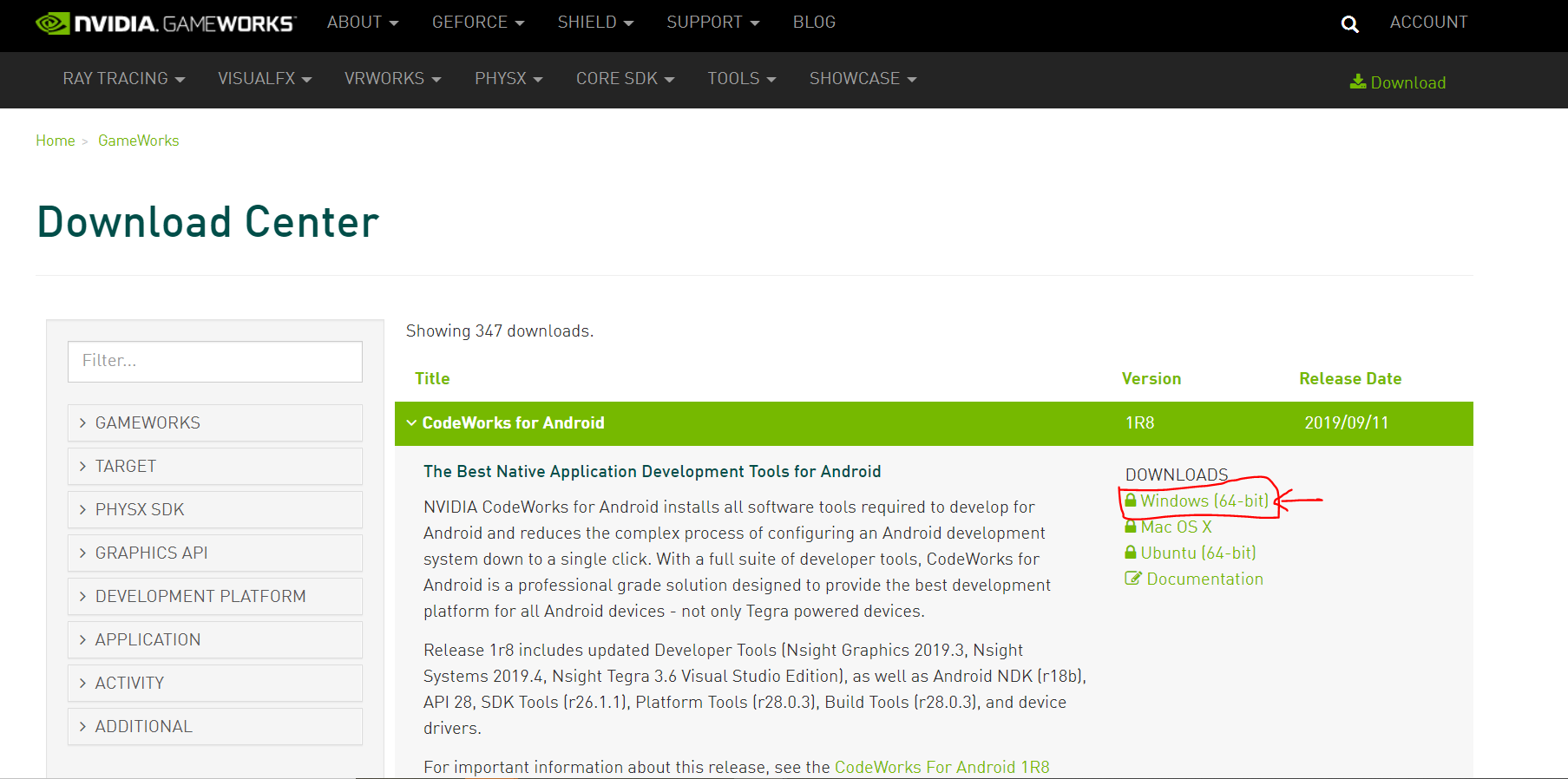Click the release date 2019/09/11
The width and height of the screenshot is (1568, 779).
pyautogui.click(x=1347, y=423)
